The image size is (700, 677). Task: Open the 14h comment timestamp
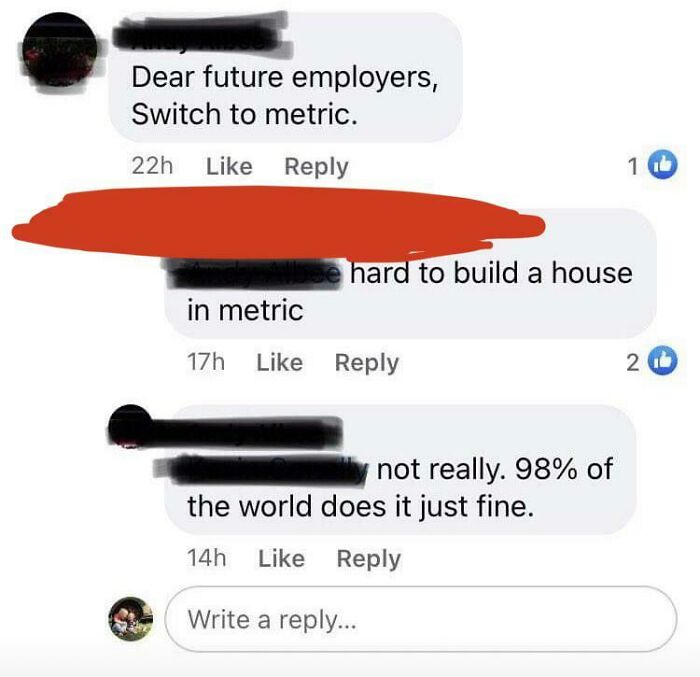click(207, 559)
